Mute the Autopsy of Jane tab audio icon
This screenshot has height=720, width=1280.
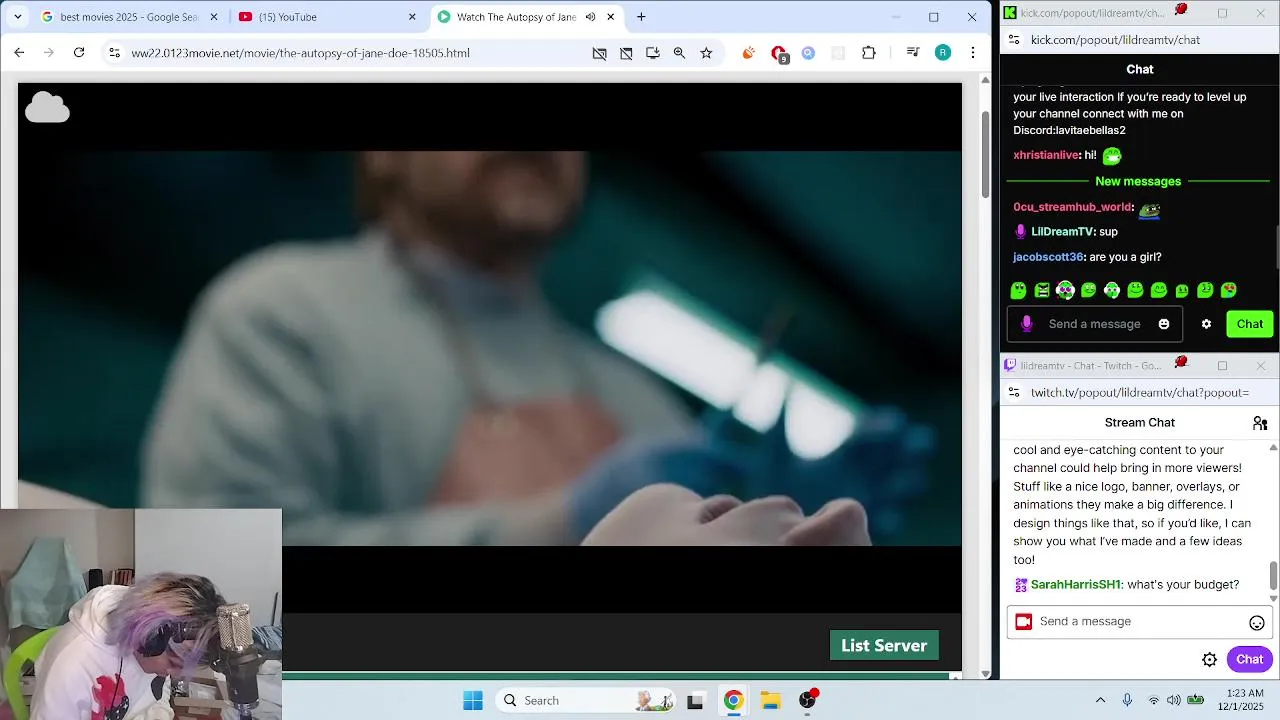click(x=590, y=17)
